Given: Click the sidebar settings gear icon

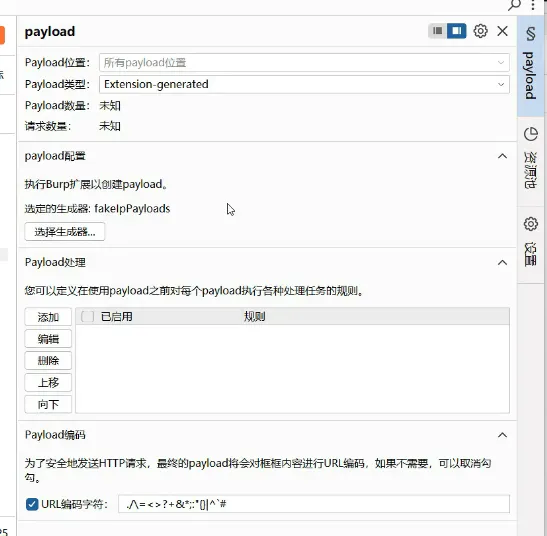Looking at the screenshot, I should point(530,224).
